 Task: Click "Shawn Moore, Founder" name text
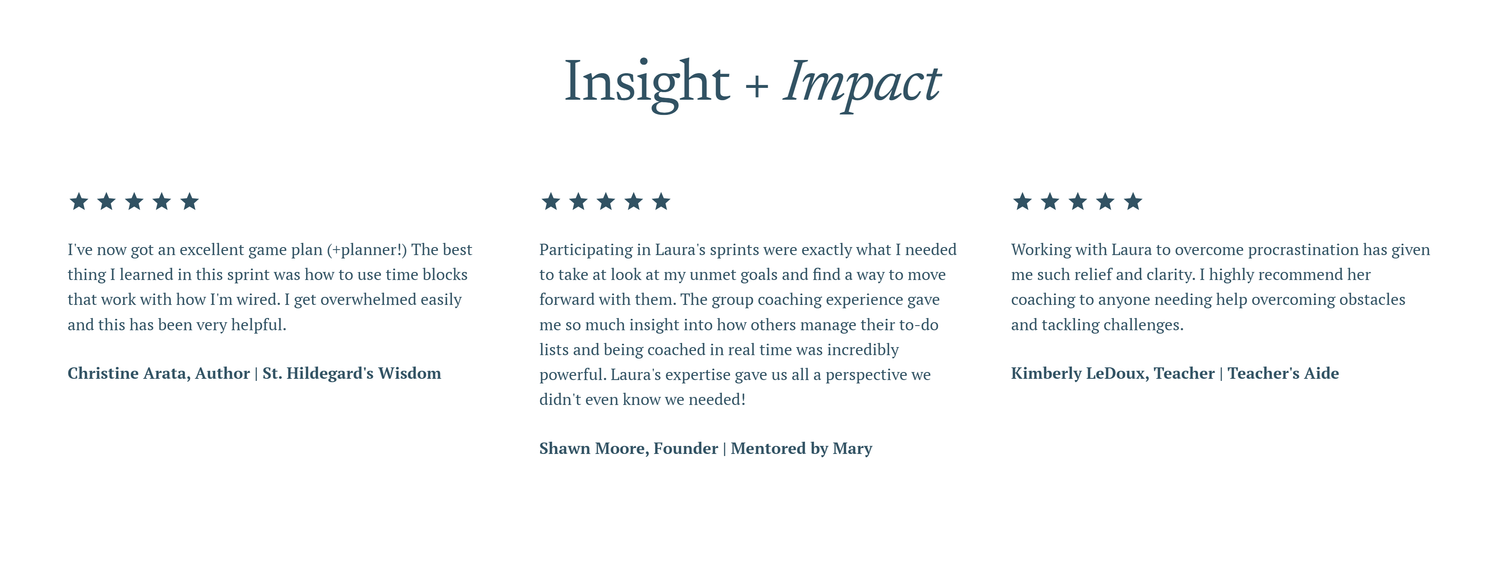pyautogui.click(x=629, y=449)
